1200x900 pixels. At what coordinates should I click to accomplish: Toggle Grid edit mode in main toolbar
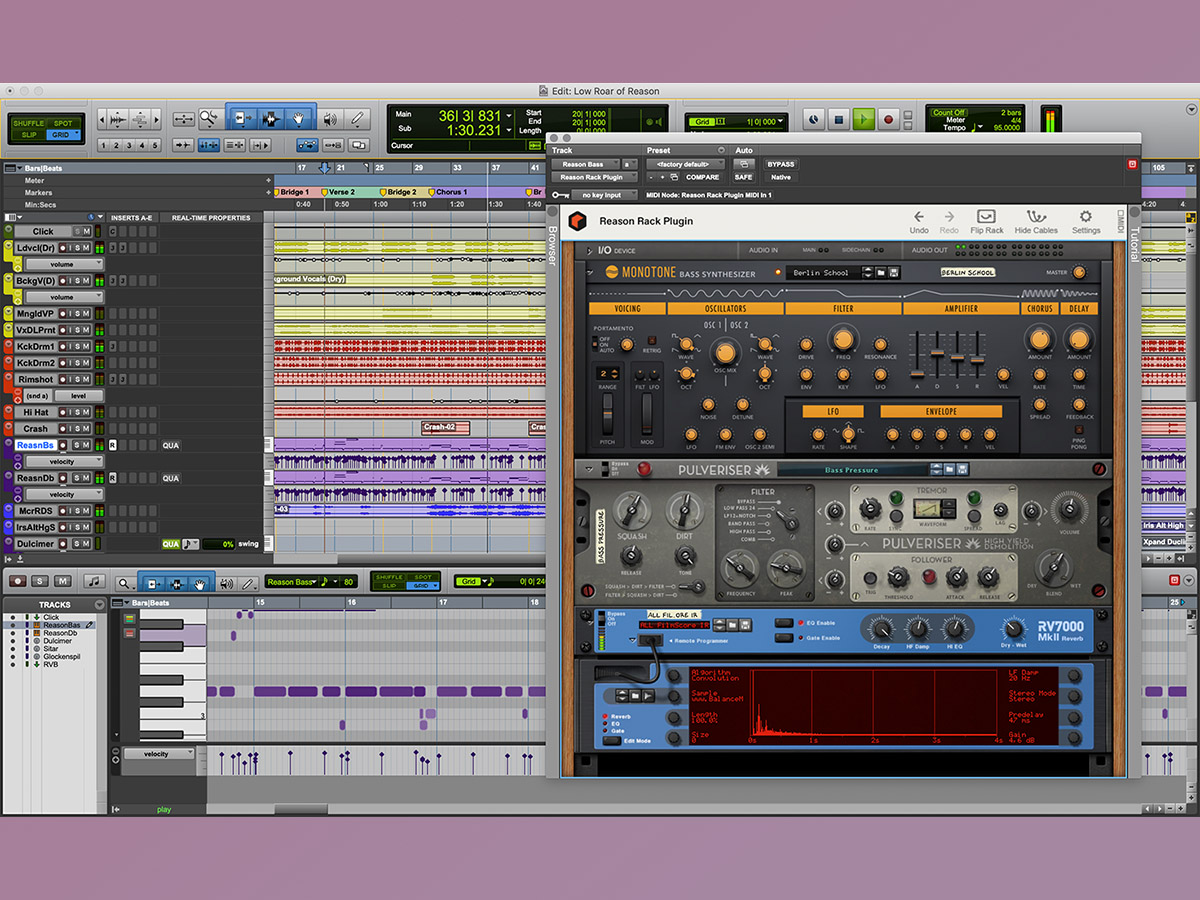click(x=62, y=134)
